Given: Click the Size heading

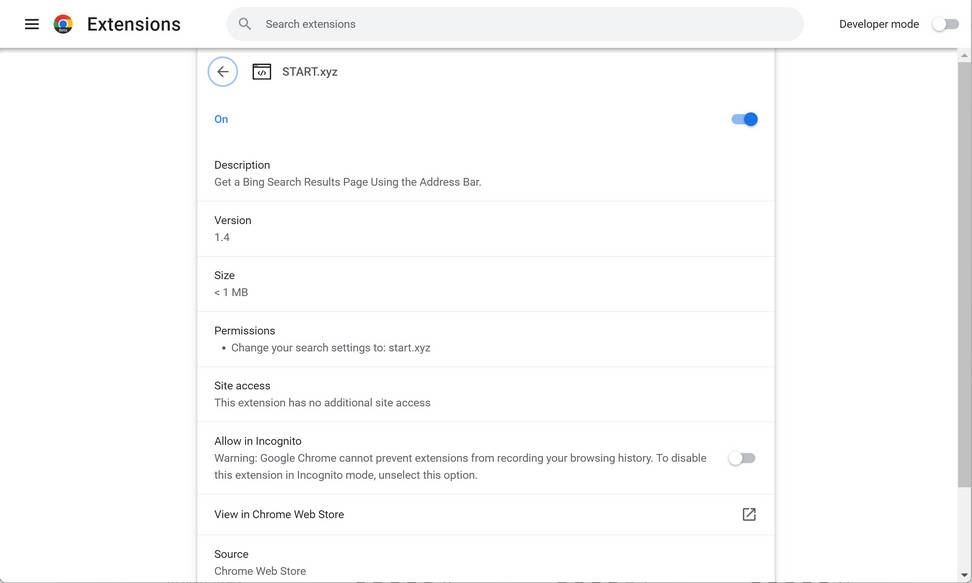Looking at the screenshot, I should pyautogui.click(x=224, y=275).
